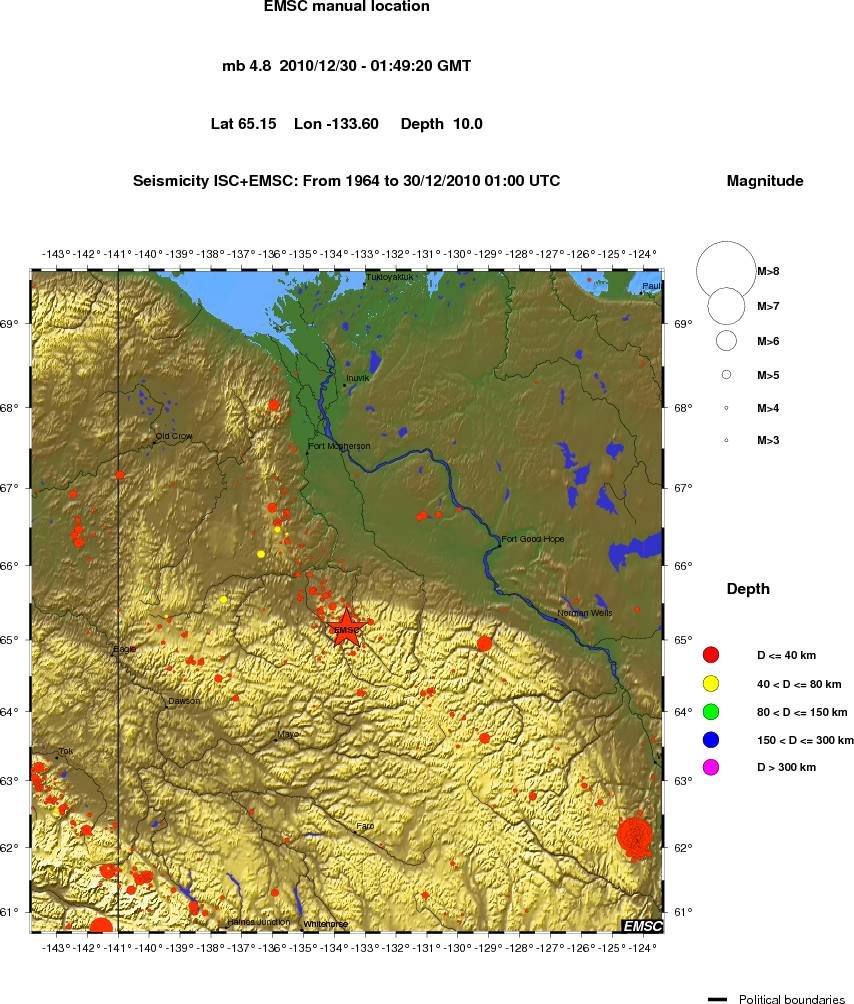Click the Mayo town label

[x=288, y=734]
